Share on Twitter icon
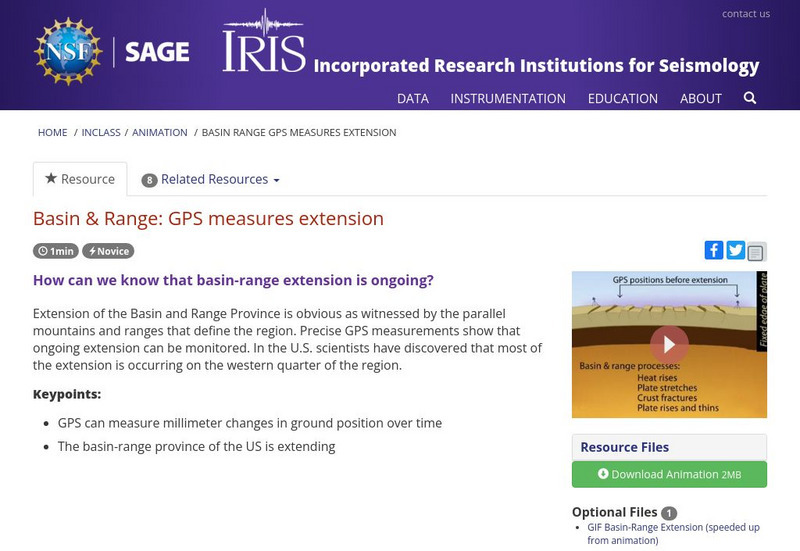Image resolution: width=800 pixels, height=551 pixels. click(x=735, y=251)
